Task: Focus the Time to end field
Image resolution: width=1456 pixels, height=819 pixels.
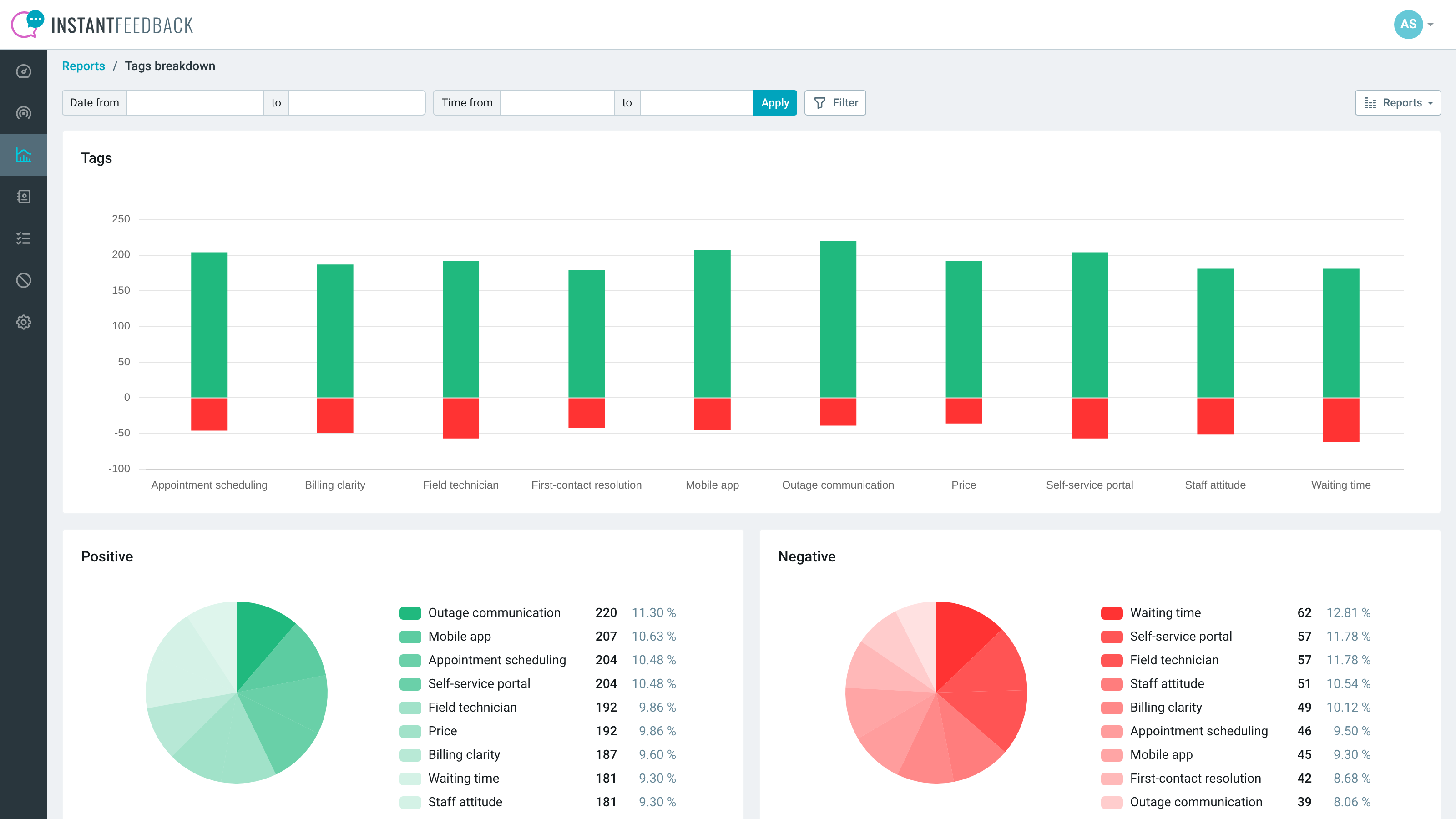Action: pos(697,103)
